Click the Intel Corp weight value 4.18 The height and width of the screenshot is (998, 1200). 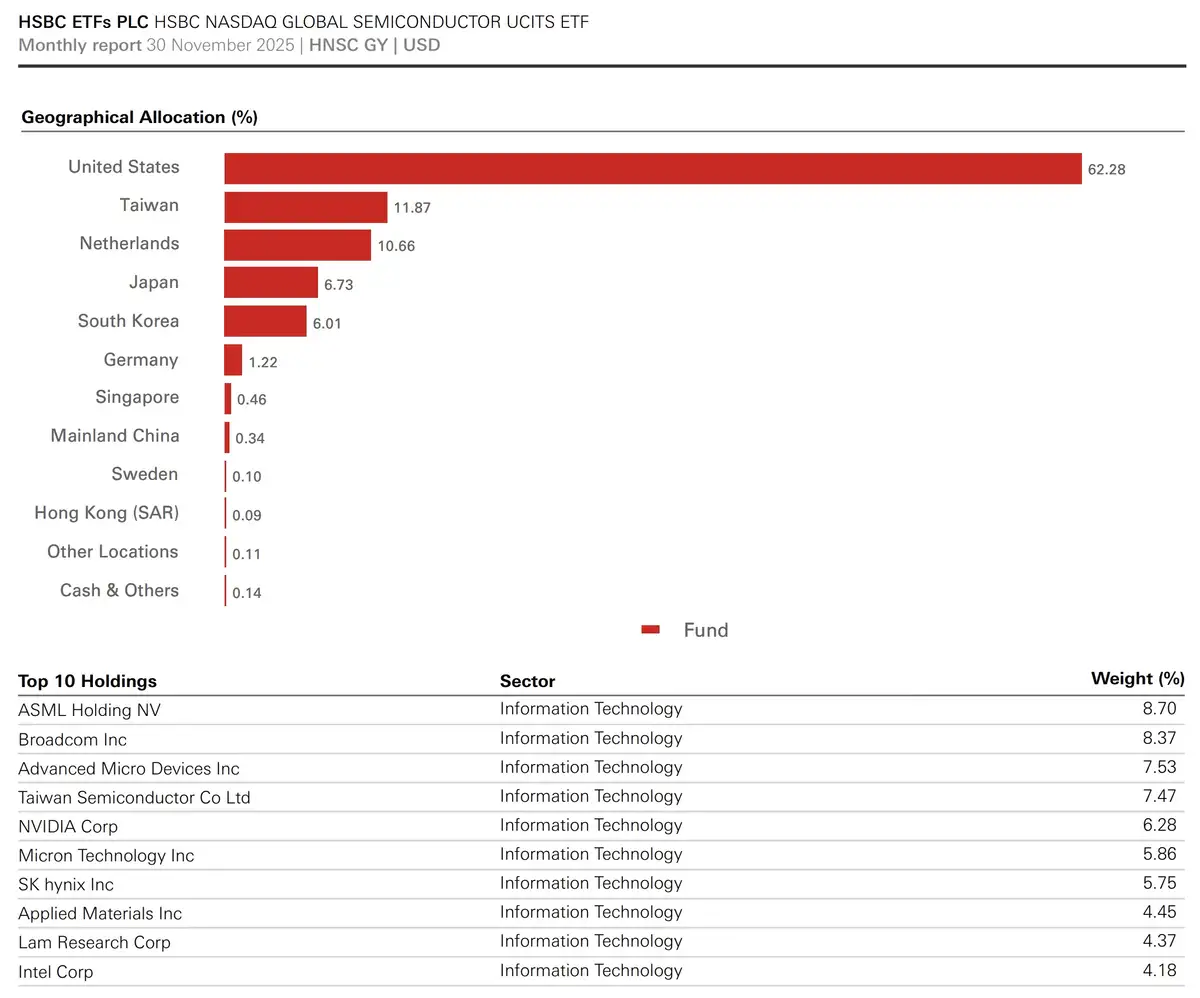[x=1162, y=970]
